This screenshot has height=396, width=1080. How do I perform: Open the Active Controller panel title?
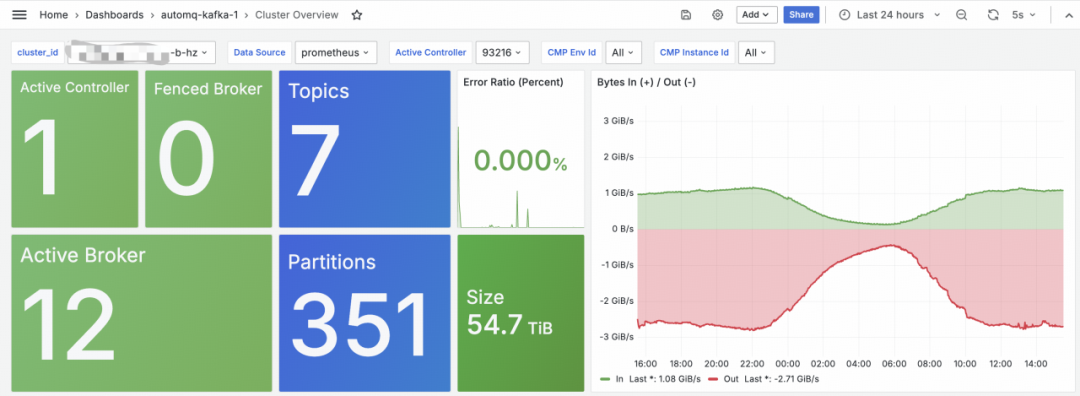(x=74, y=87)
